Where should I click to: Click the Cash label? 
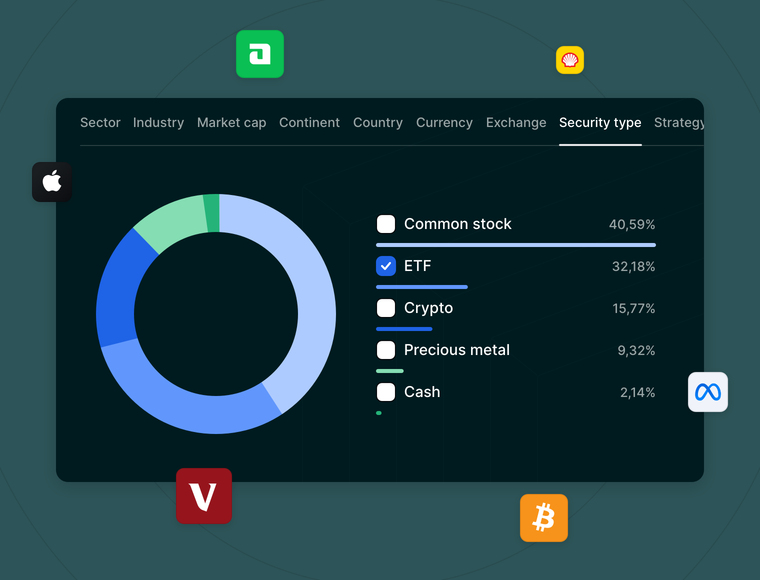point(422,392)
